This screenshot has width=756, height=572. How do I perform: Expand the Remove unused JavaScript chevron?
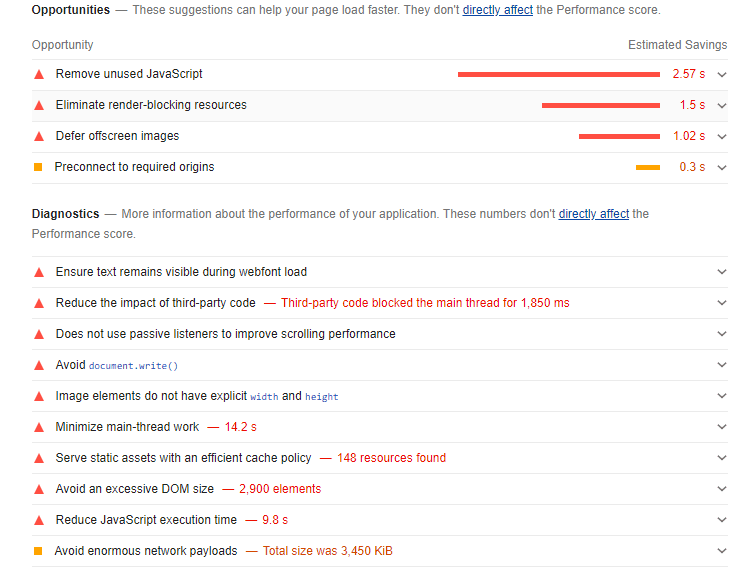[x=722, y=74]
